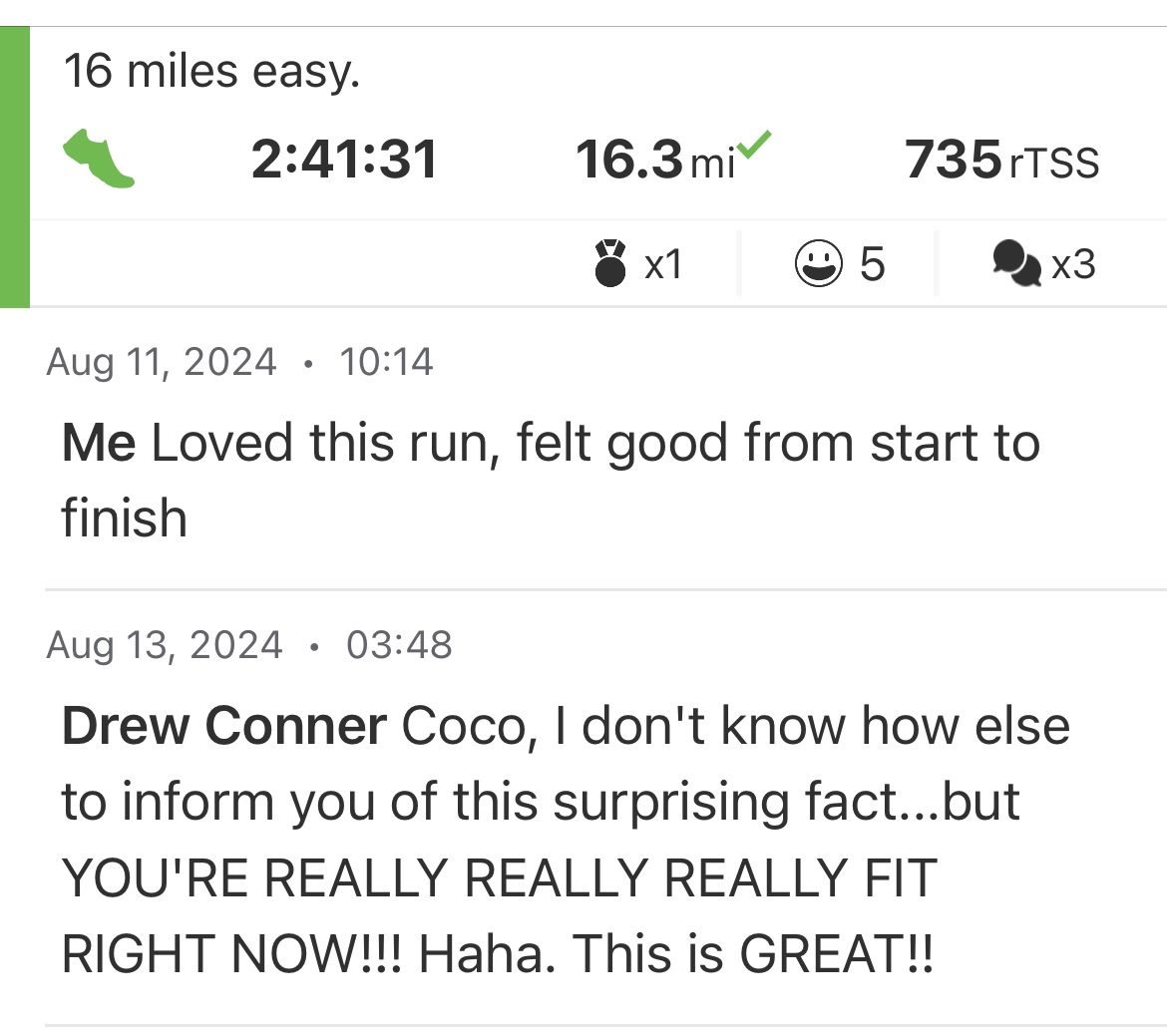The image size is (1167, 1036).
Task: Click the Aug 11, 2024 date
Action: coord(162,361)
